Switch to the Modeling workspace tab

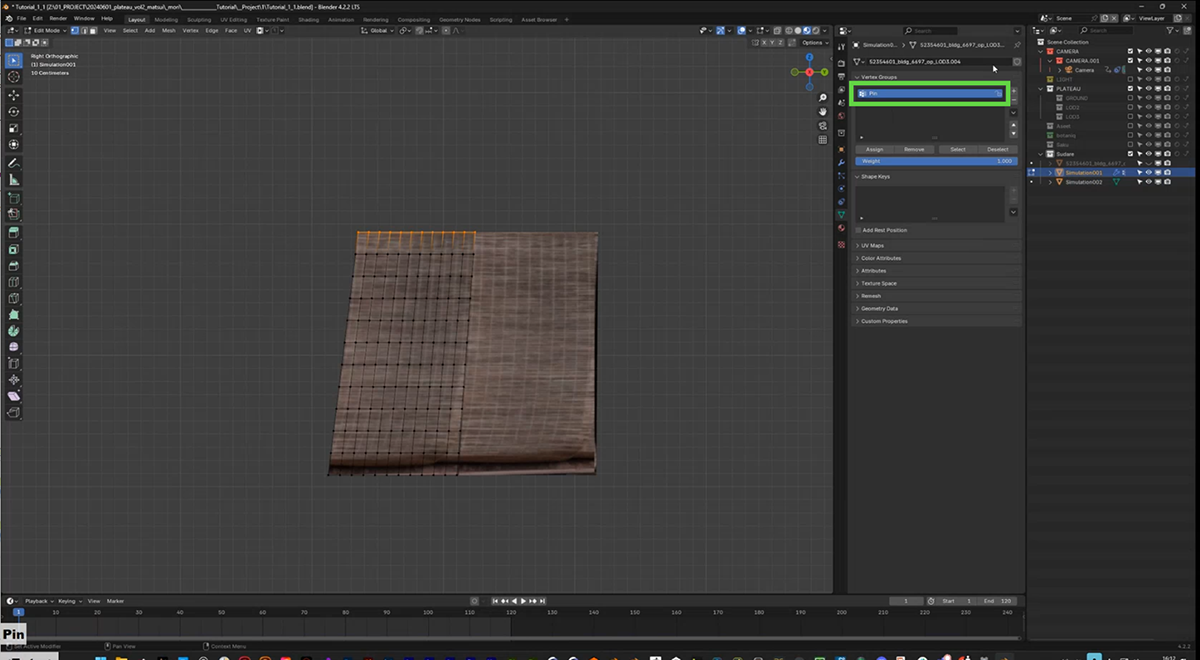pos(166,19)
